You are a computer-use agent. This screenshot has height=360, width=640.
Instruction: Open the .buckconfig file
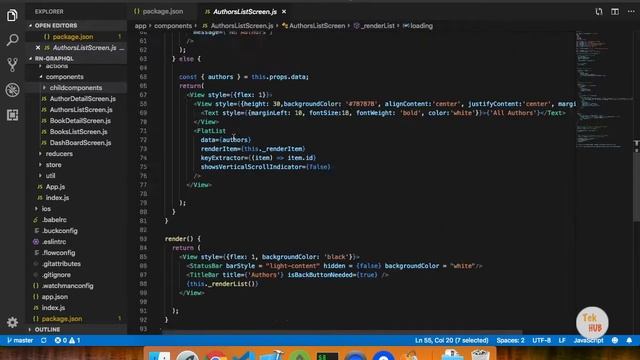pos(60,231)
